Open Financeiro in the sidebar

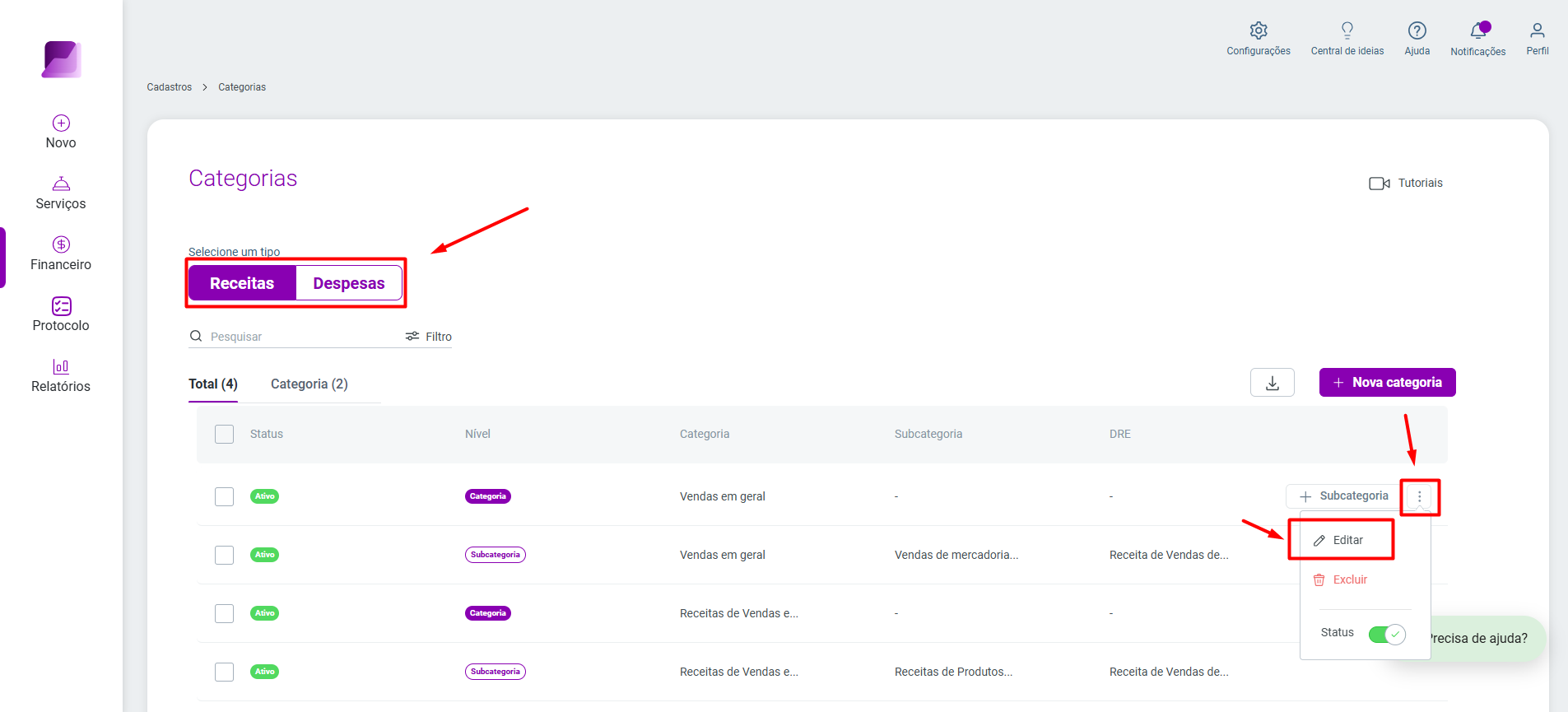[61, 254]
